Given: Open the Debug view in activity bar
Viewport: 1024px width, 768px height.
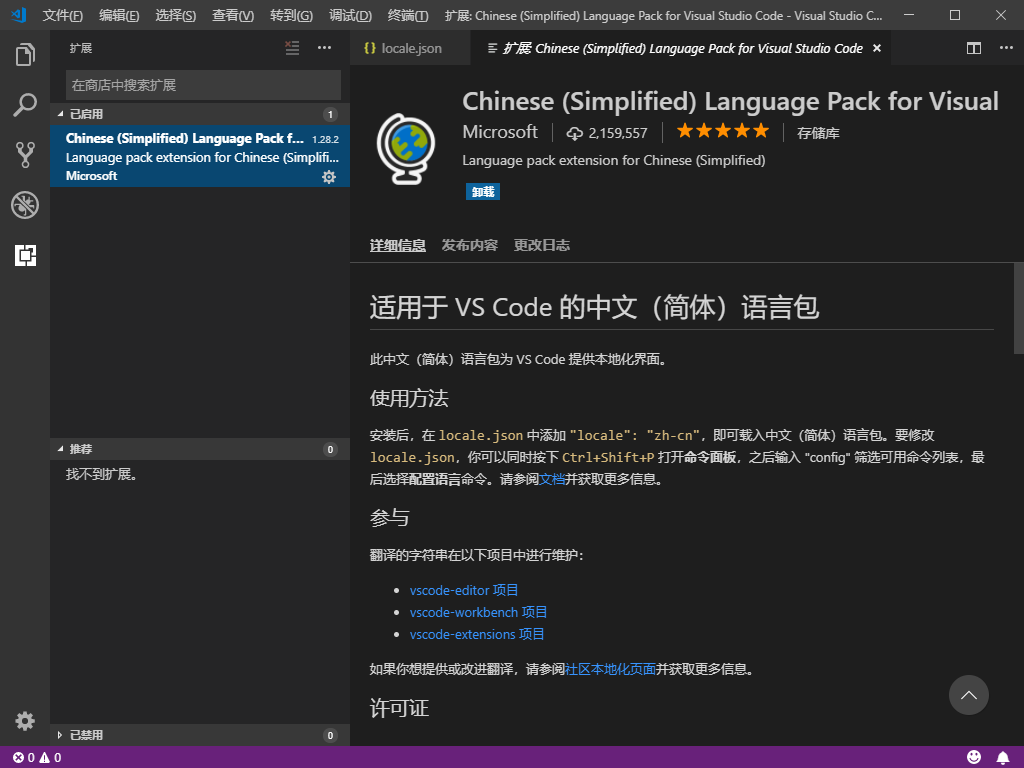Looking at the screenshot, I should [25, 205].
